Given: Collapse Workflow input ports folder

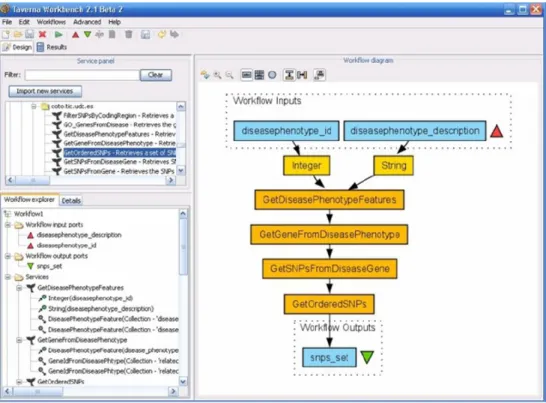Looking at the screenshot, I should coord(8,225).
